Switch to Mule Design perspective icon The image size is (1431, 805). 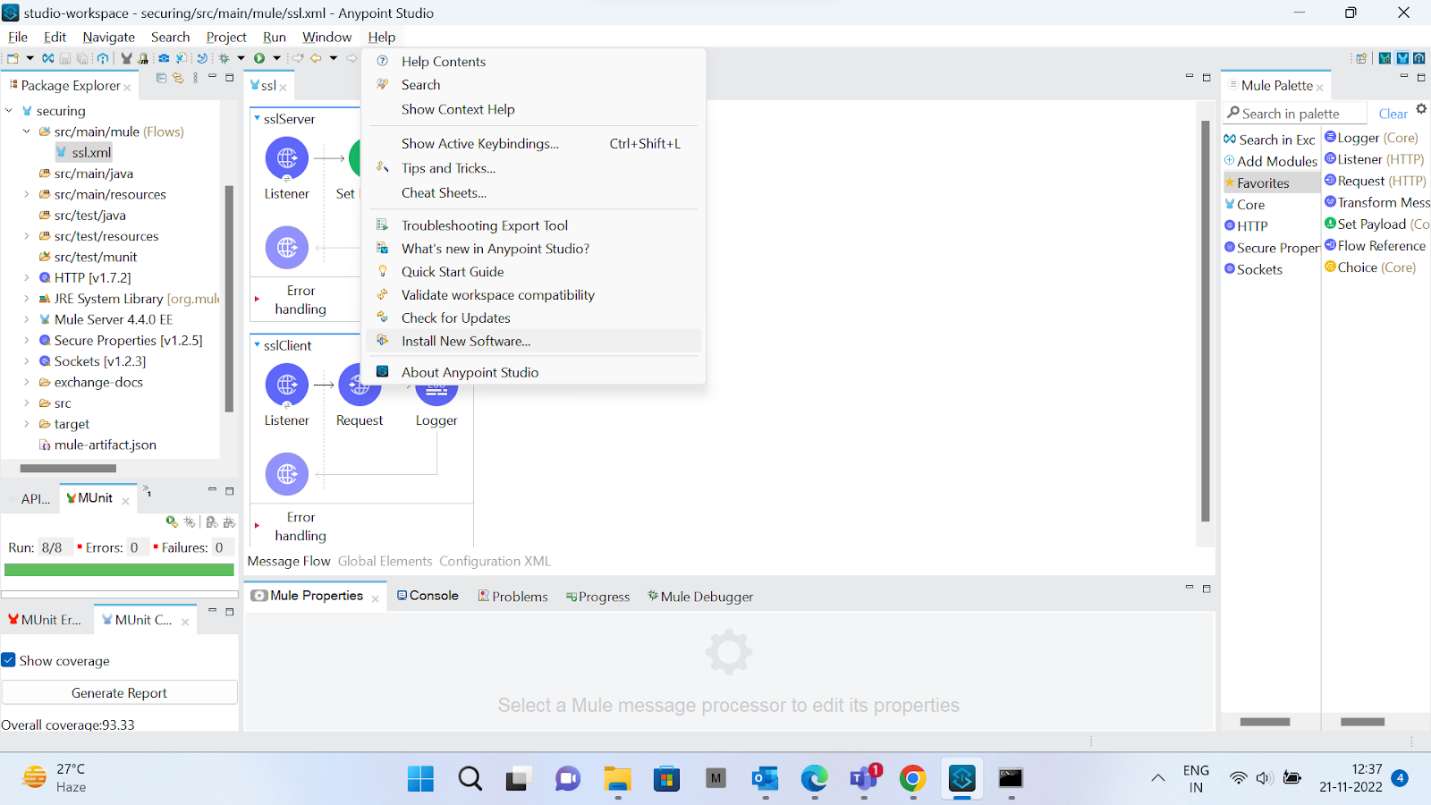1402,58
